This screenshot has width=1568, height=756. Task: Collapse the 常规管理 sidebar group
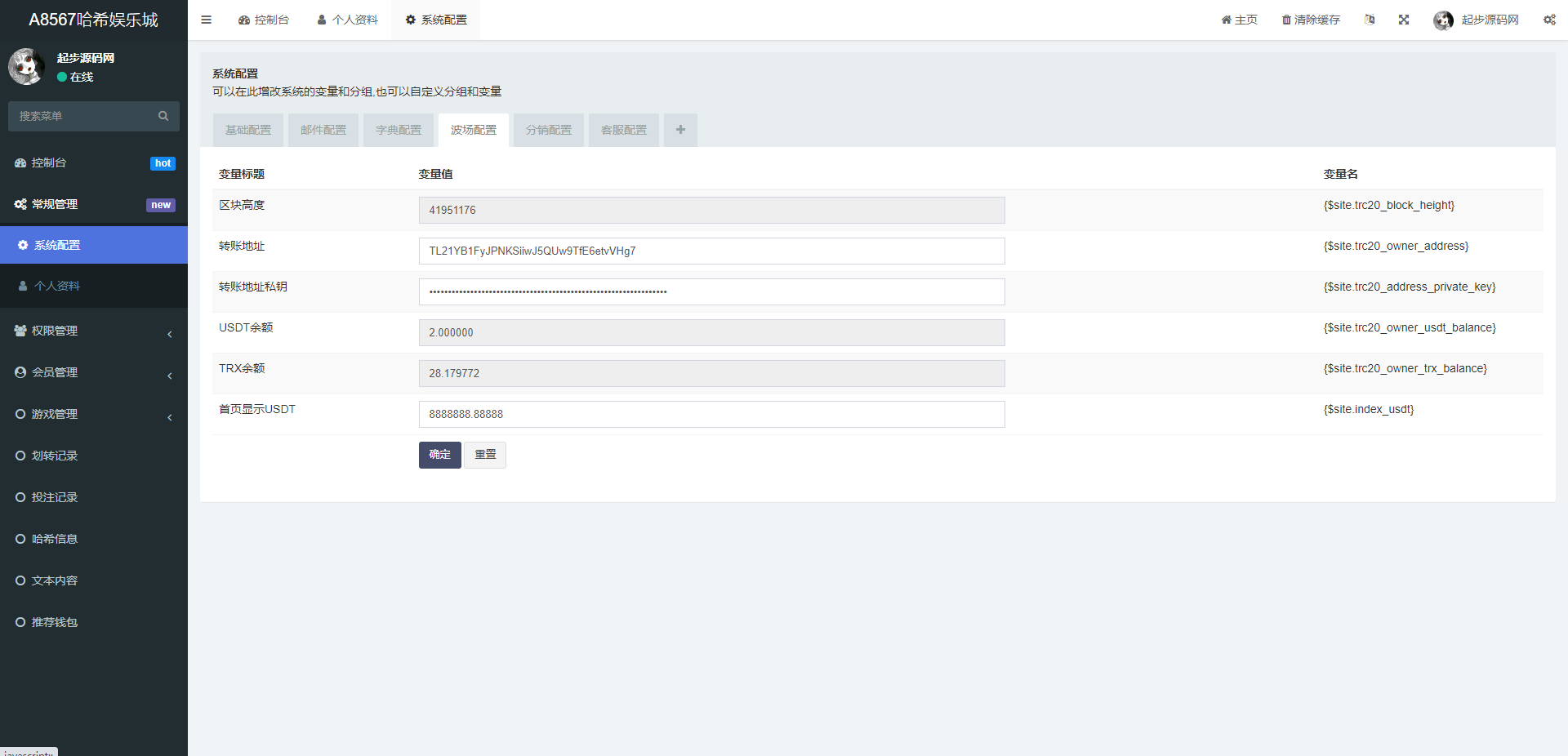(94, 205)
